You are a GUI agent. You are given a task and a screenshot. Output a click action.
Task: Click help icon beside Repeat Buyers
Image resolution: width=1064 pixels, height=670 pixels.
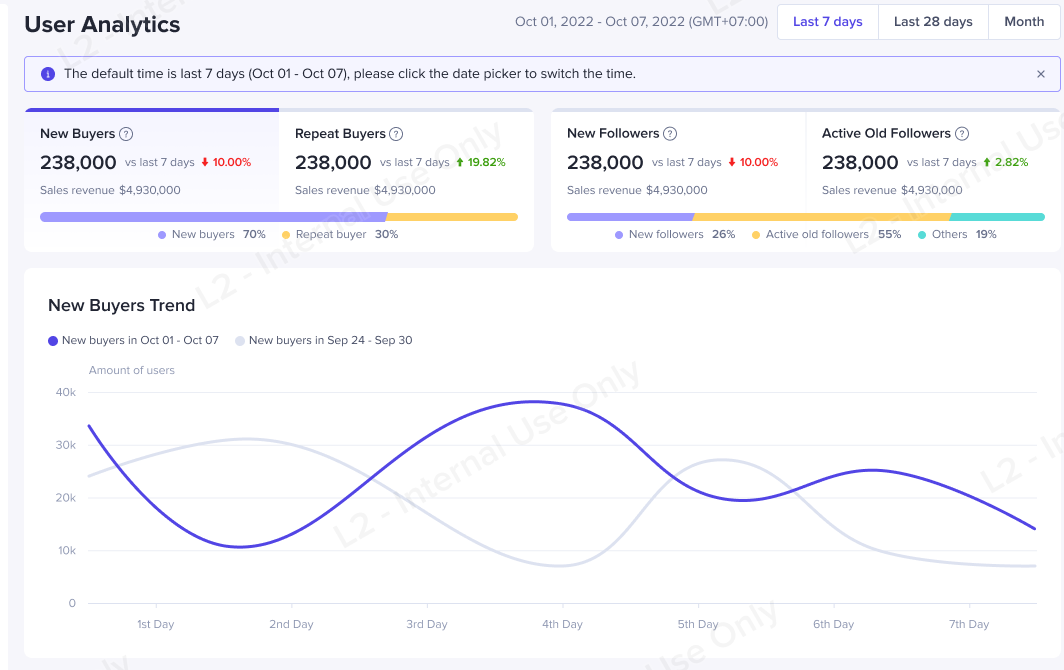tap(396, 134)
